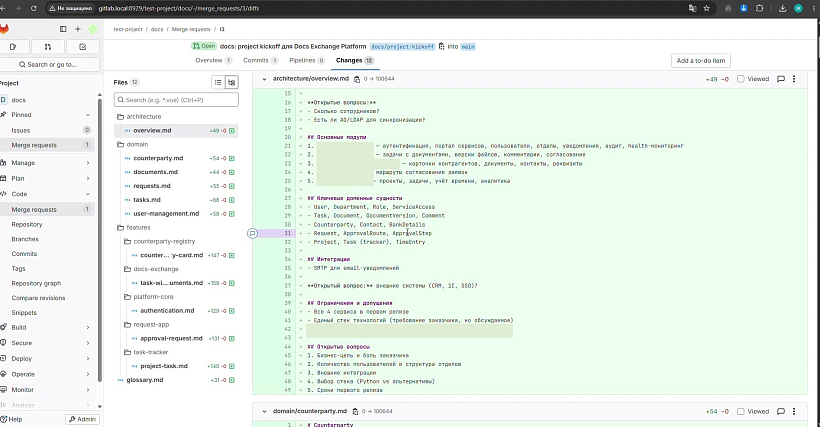Open the to-do list shortcut icon
The height and width of the screenshot is (427, 820).
[83, 47]
